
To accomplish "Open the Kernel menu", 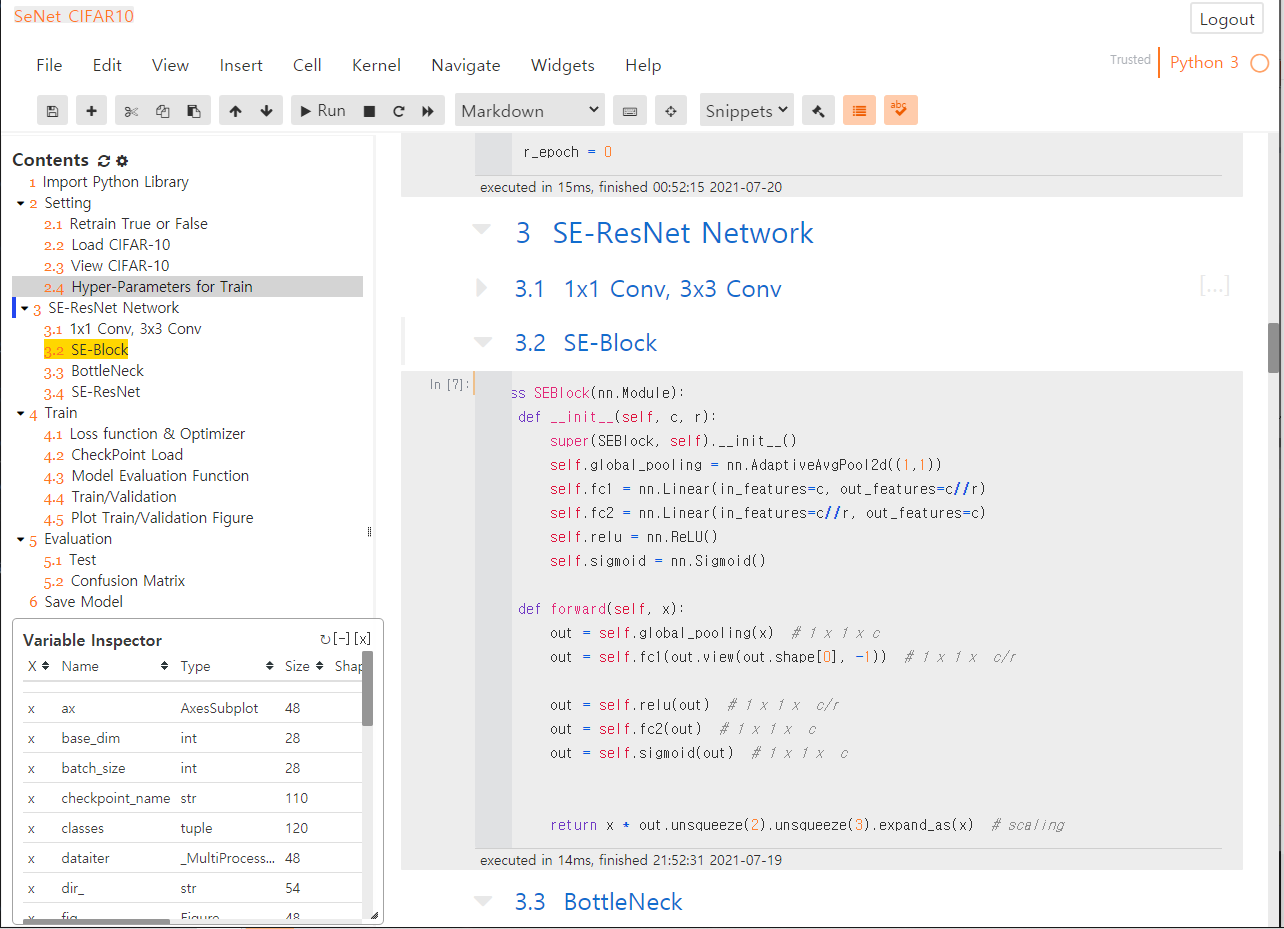I will click(376, 65).
